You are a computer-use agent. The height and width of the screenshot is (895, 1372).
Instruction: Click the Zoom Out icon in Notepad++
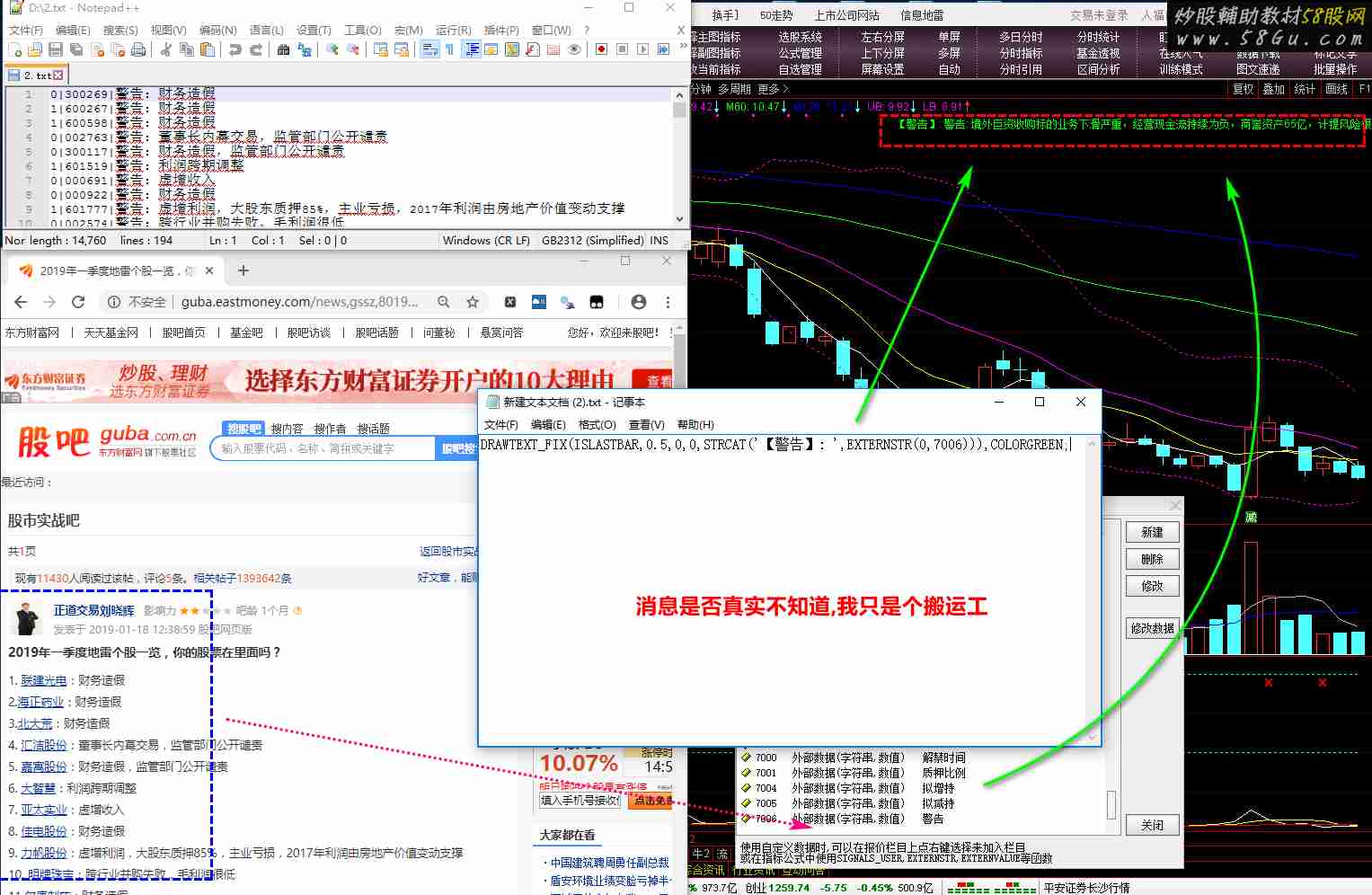(x=353, y=49)
